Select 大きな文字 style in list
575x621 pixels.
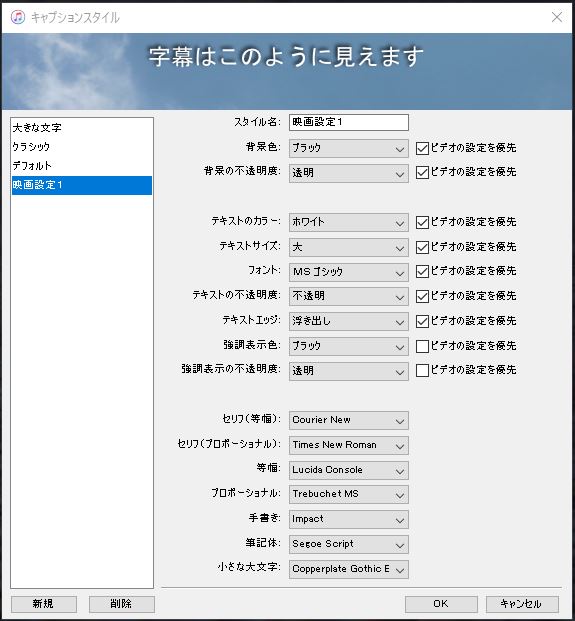point(82,128)
